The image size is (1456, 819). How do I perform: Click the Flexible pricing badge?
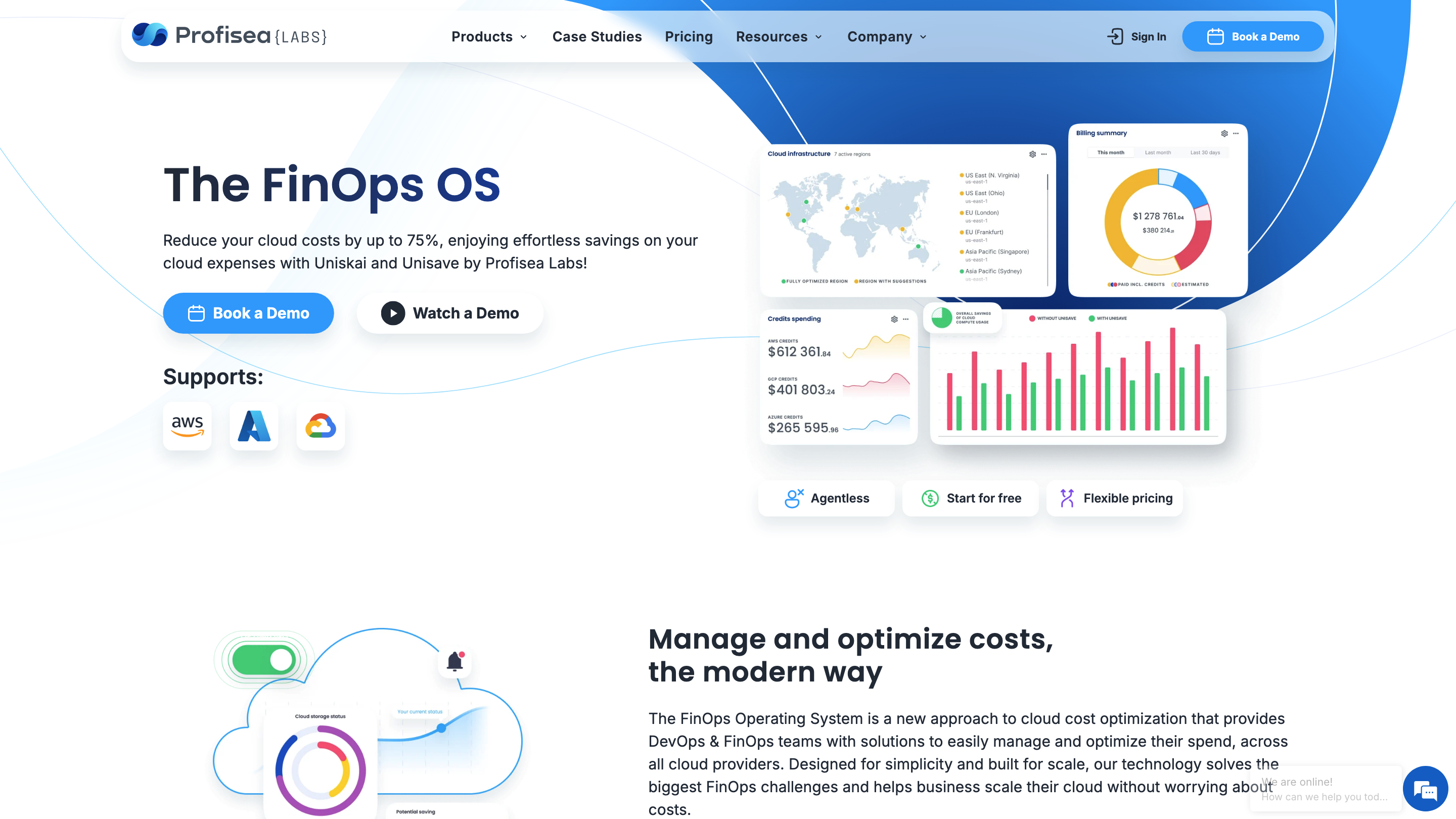[1115, 498]
